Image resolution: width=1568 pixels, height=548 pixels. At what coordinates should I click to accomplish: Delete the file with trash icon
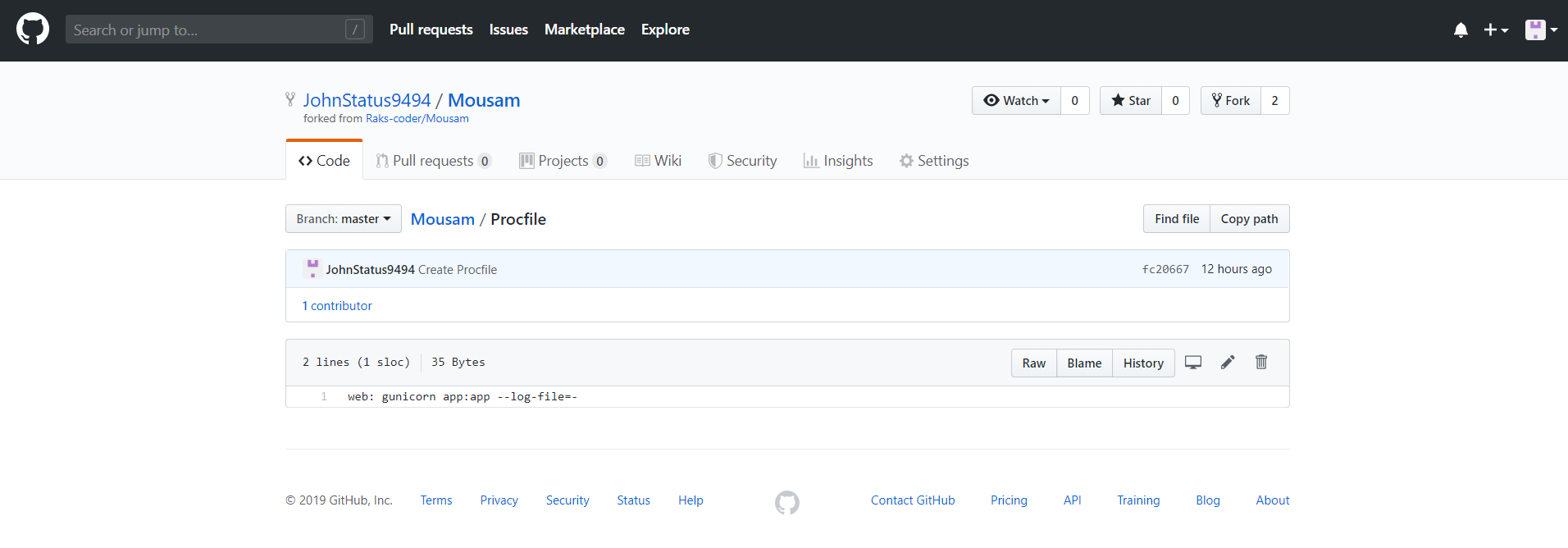(x=1261, y=362)
